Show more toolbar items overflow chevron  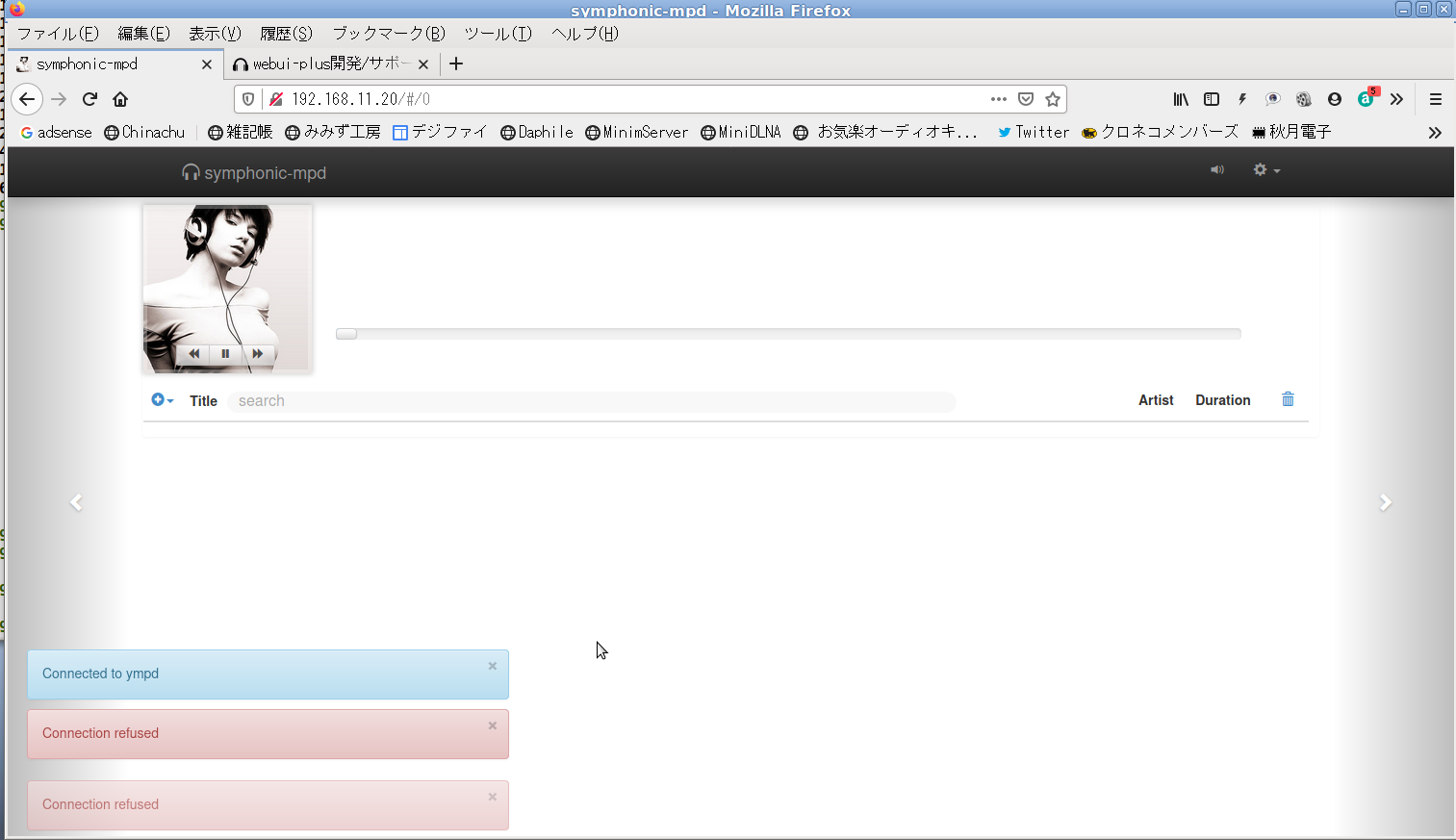[x=1396, y=99]
